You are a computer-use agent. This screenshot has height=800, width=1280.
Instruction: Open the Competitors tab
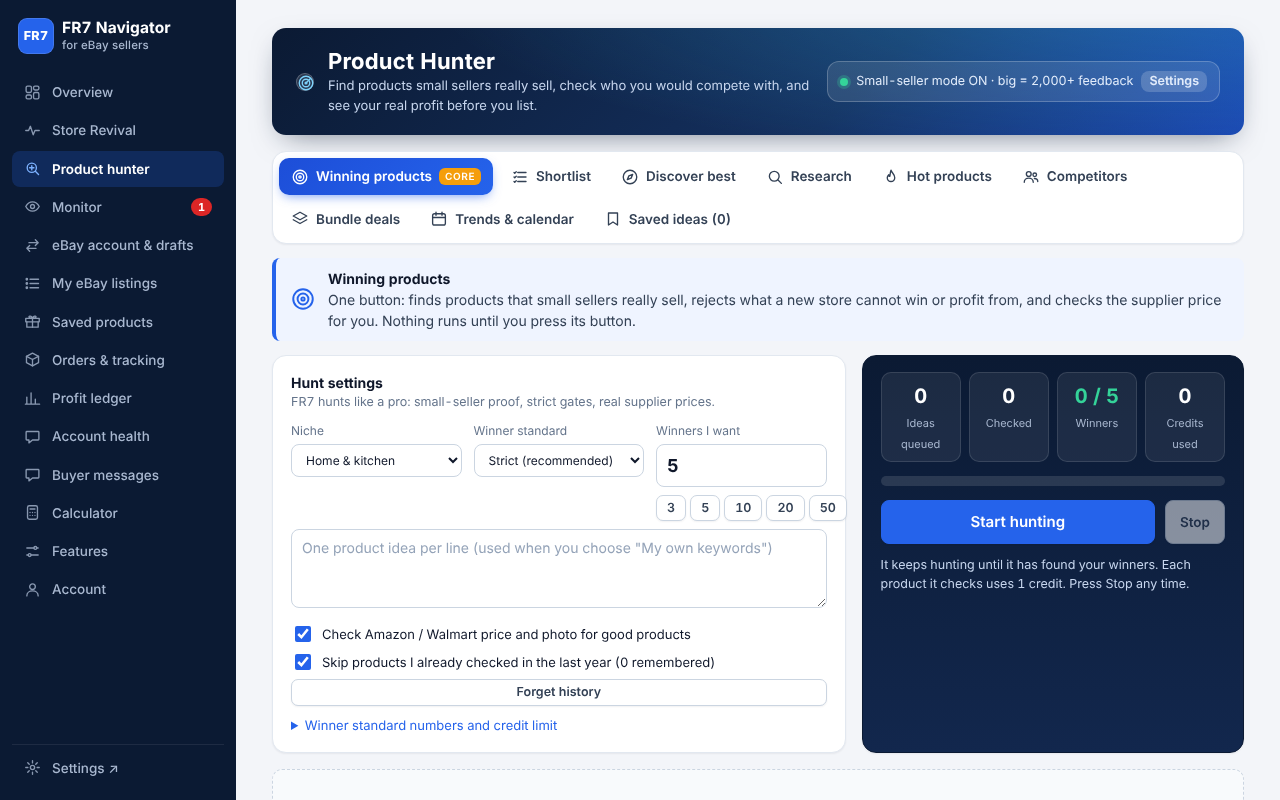(x=1075, y=176)
